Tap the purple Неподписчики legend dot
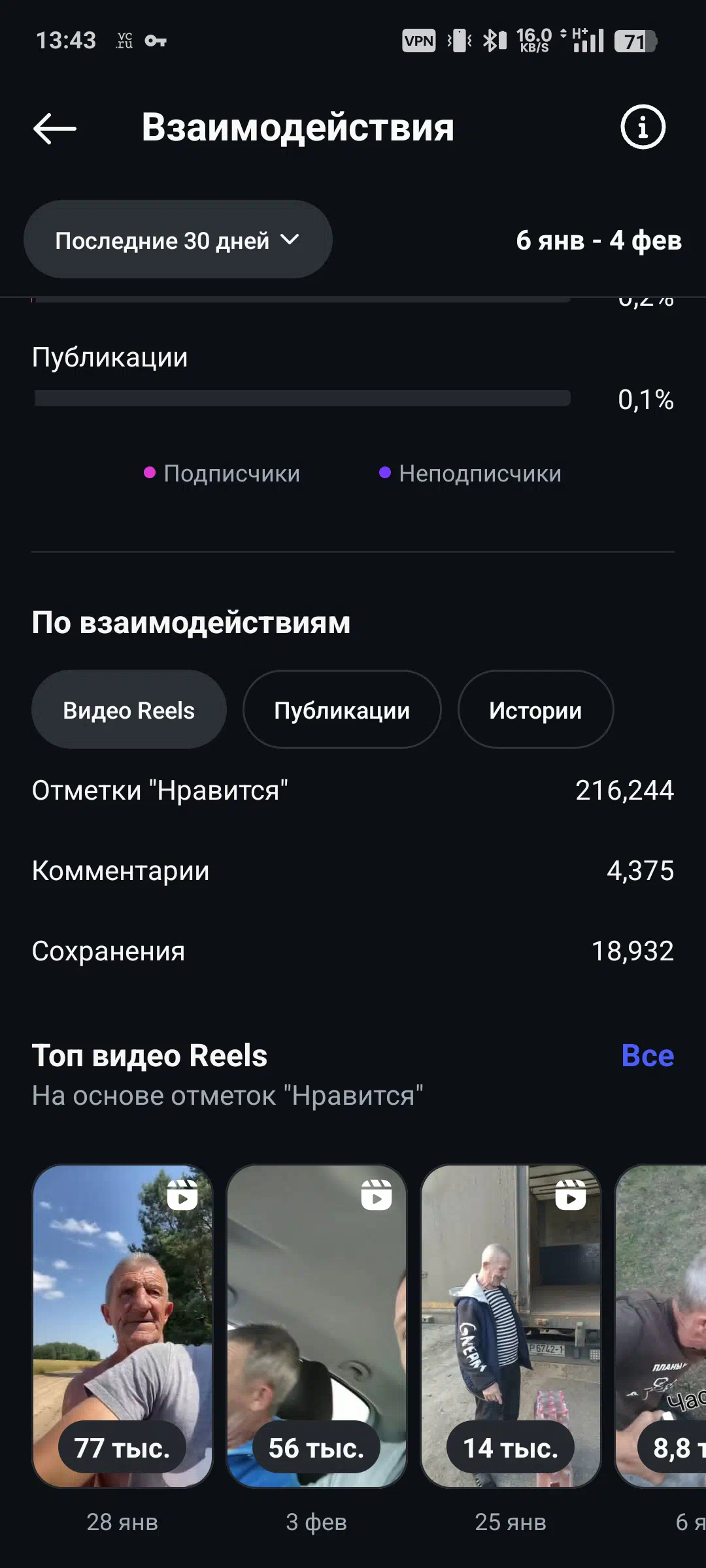Viewport: 706px width, 1568px height. pyautogui.click(x=385, y=472)
